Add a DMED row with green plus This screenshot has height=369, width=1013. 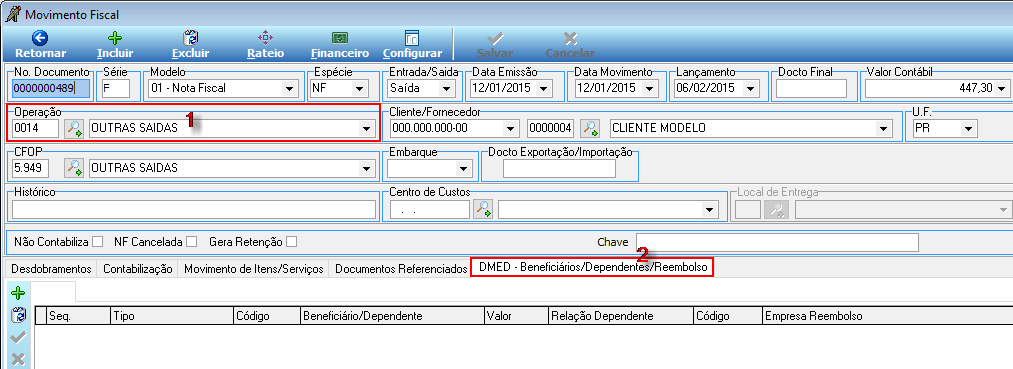click(18, 293)
